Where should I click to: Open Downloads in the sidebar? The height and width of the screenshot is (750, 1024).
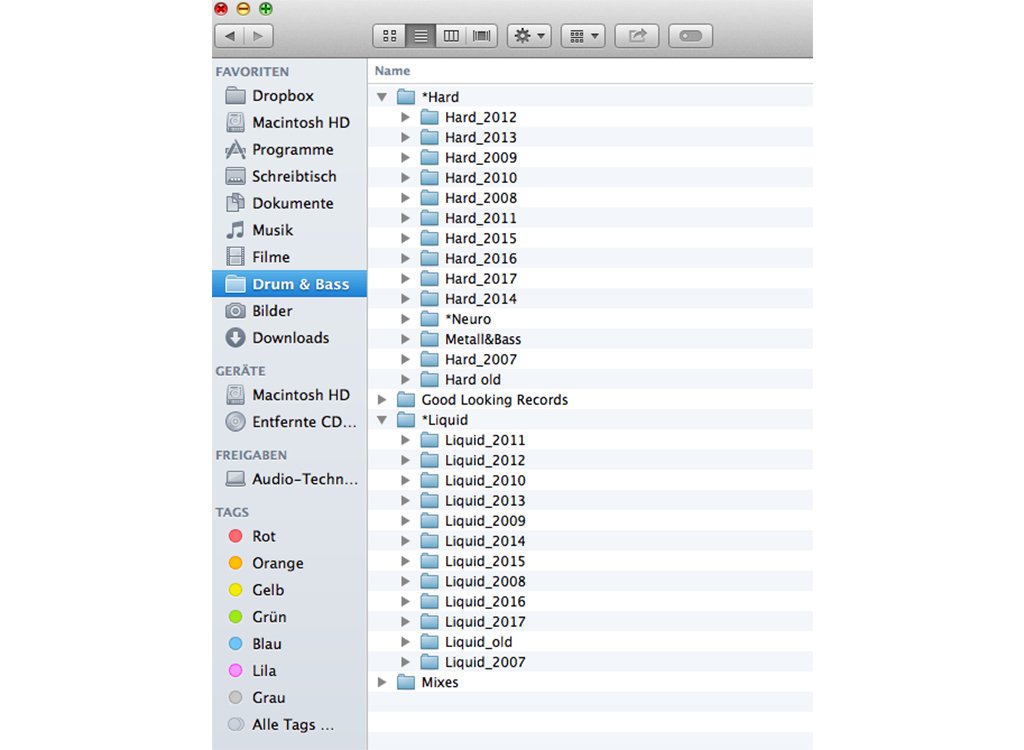click(290, 338)
